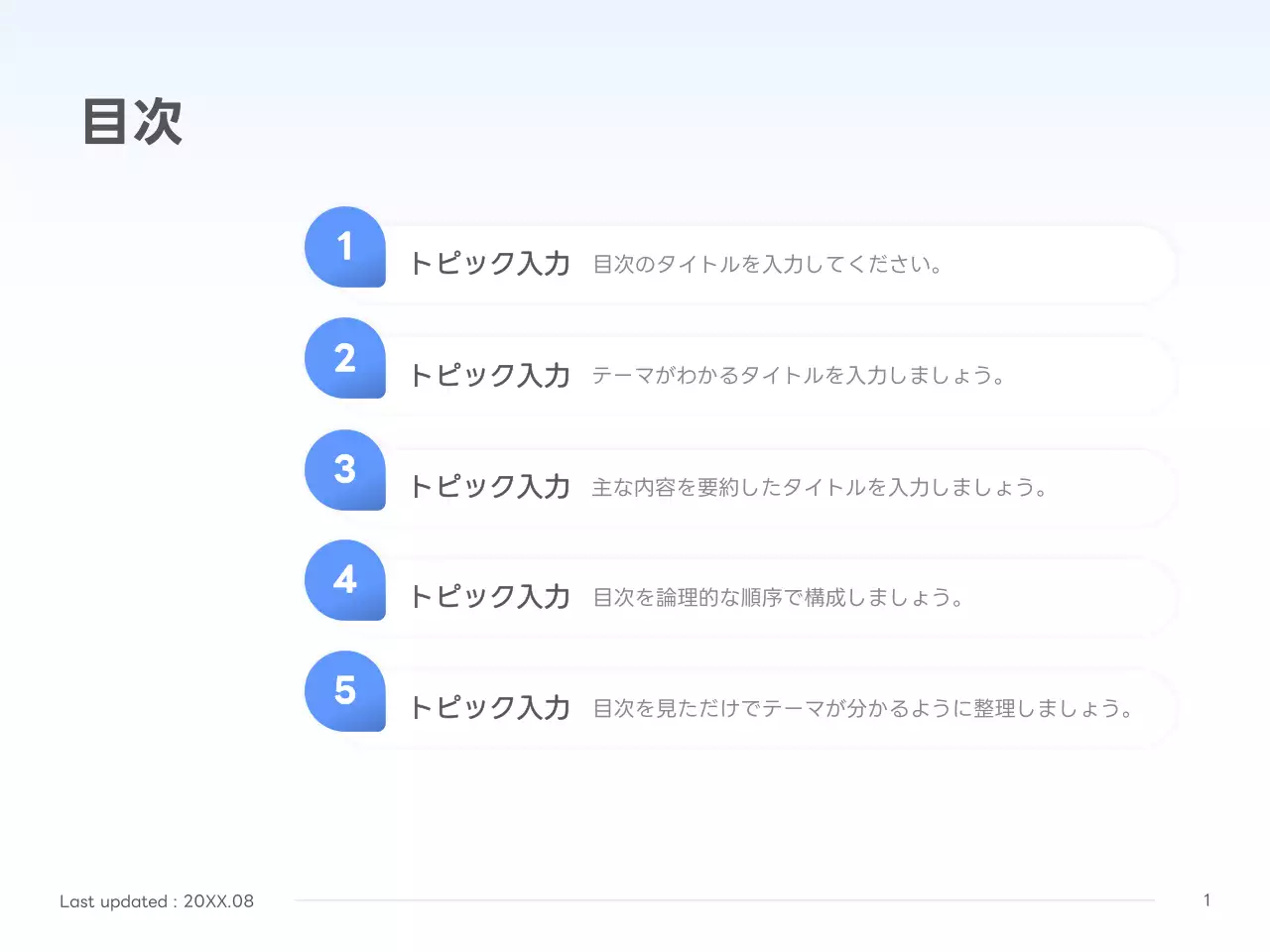Click the 目次を見ただけで description text

tap(863, 709)
